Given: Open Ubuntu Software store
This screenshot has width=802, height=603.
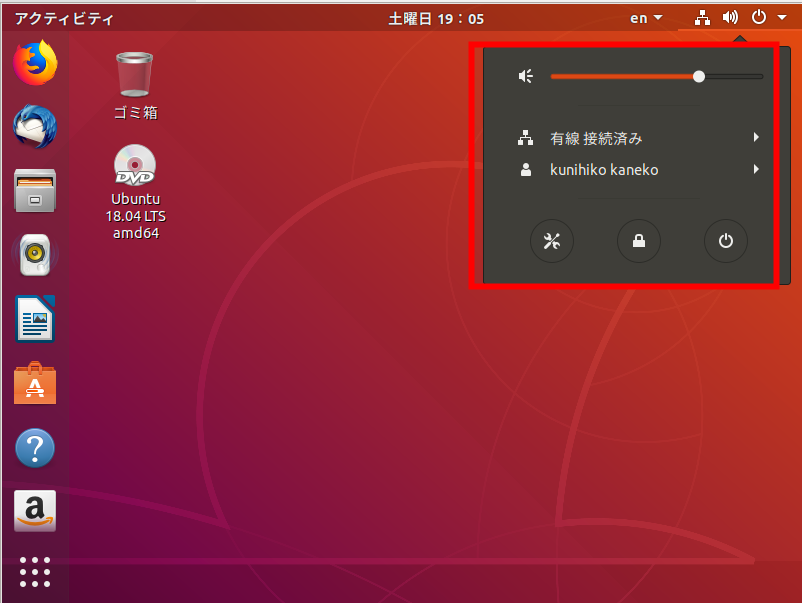Looking at the screenshot, I should (35, 383).
